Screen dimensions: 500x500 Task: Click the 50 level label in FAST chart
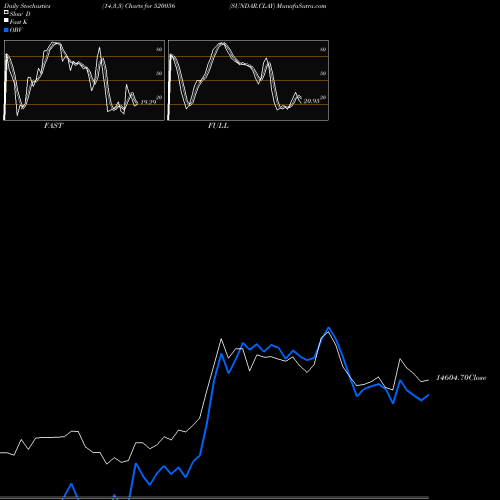tap(159, 73)
